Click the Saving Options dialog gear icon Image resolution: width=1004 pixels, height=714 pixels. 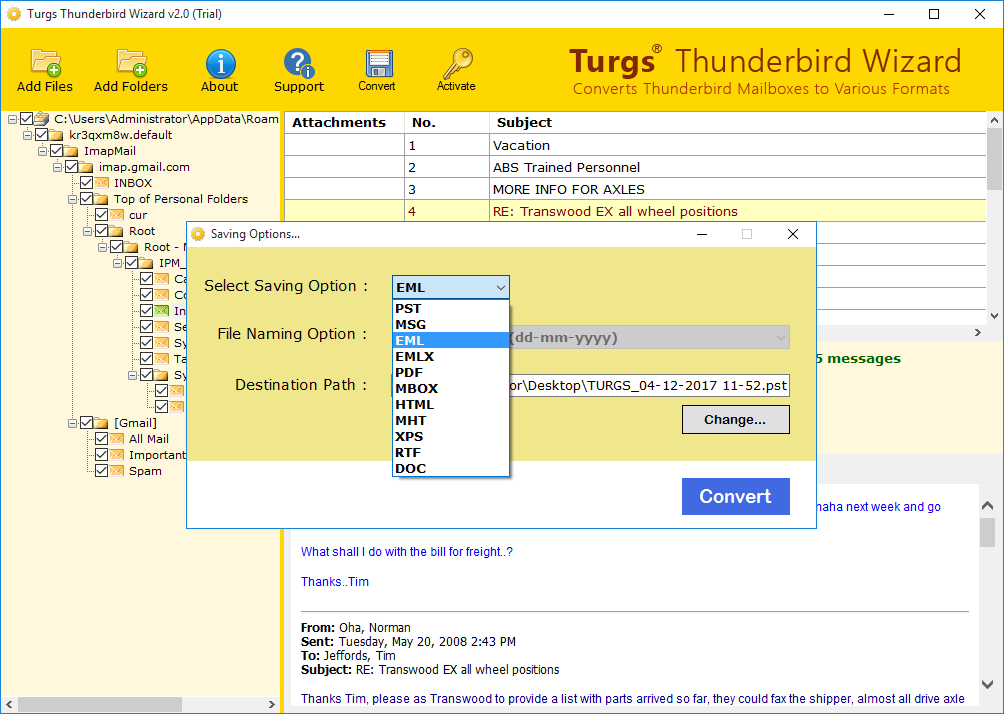click(198, 234)
